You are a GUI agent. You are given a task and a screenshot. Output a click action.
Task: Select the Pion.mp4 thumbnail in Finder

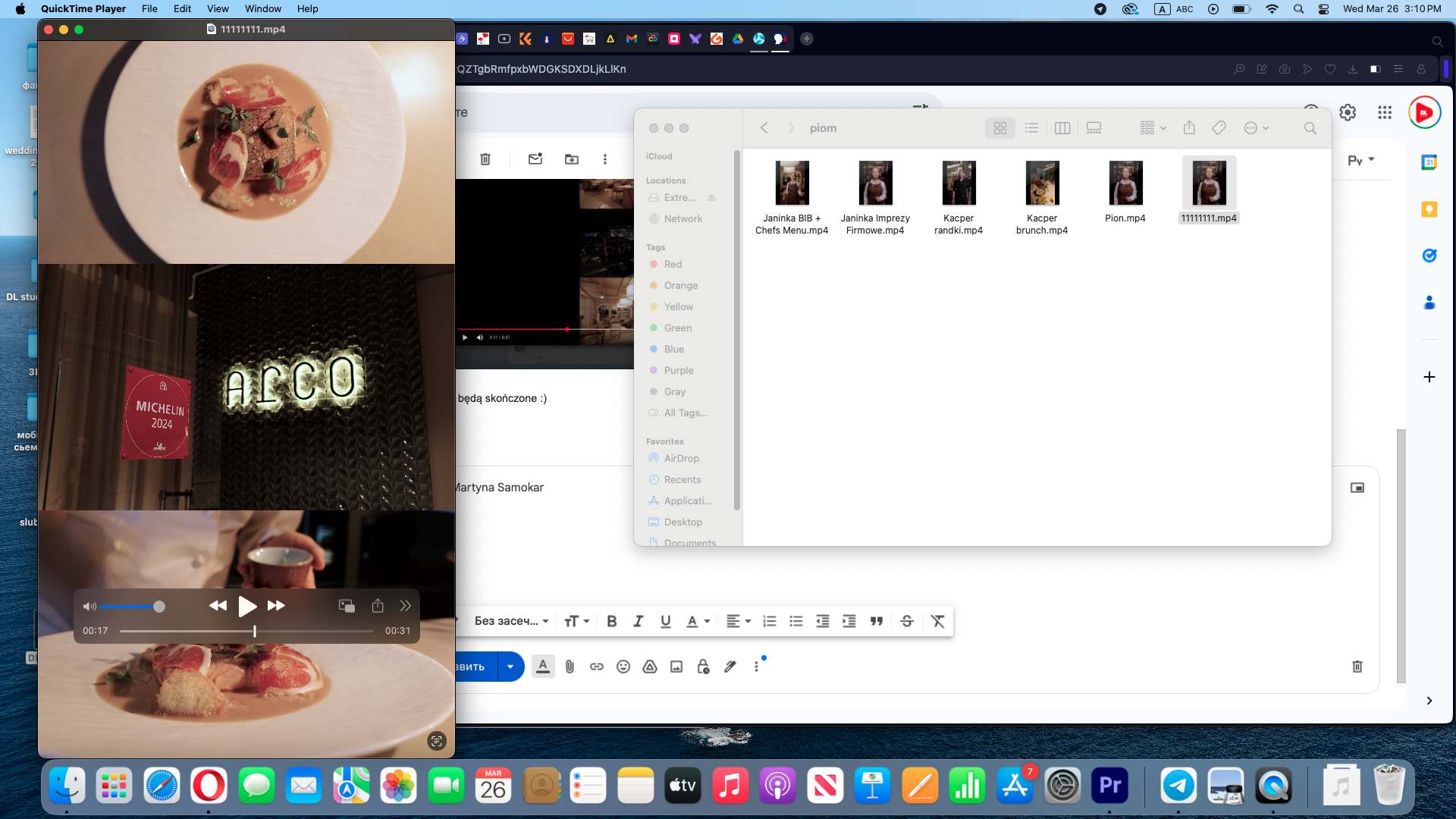tap(1125, 183)
